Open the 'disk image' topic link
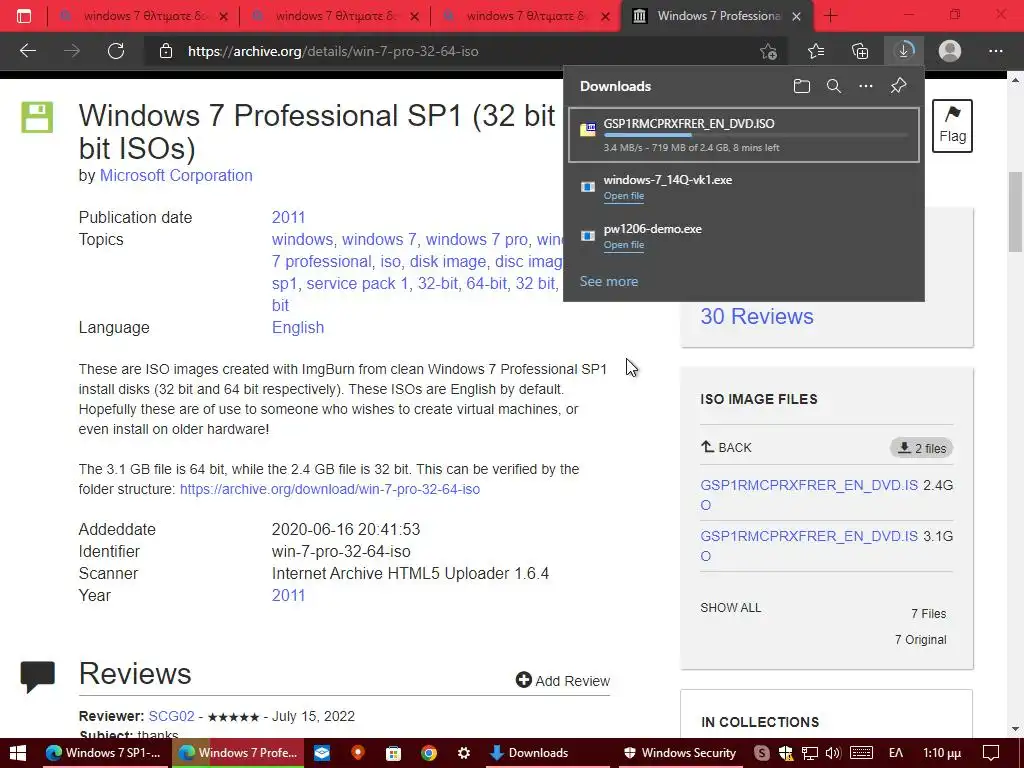This screenshot has height=768, width=1024. (448, 261)
